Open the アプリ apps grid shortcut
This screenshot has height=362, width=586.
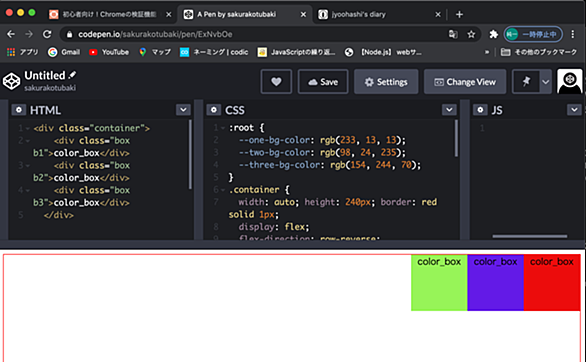tap(22, 52)
